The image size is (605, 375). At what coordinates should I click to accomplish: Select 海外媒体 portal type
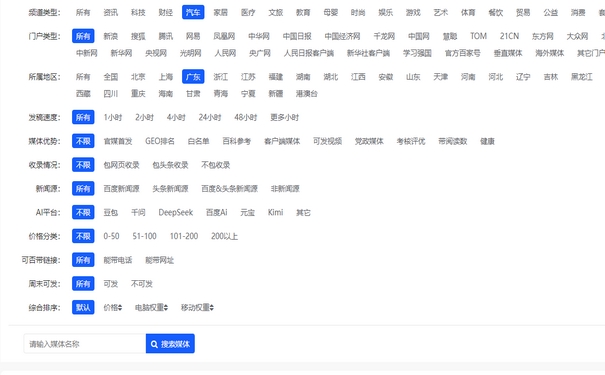pos(550,53)
